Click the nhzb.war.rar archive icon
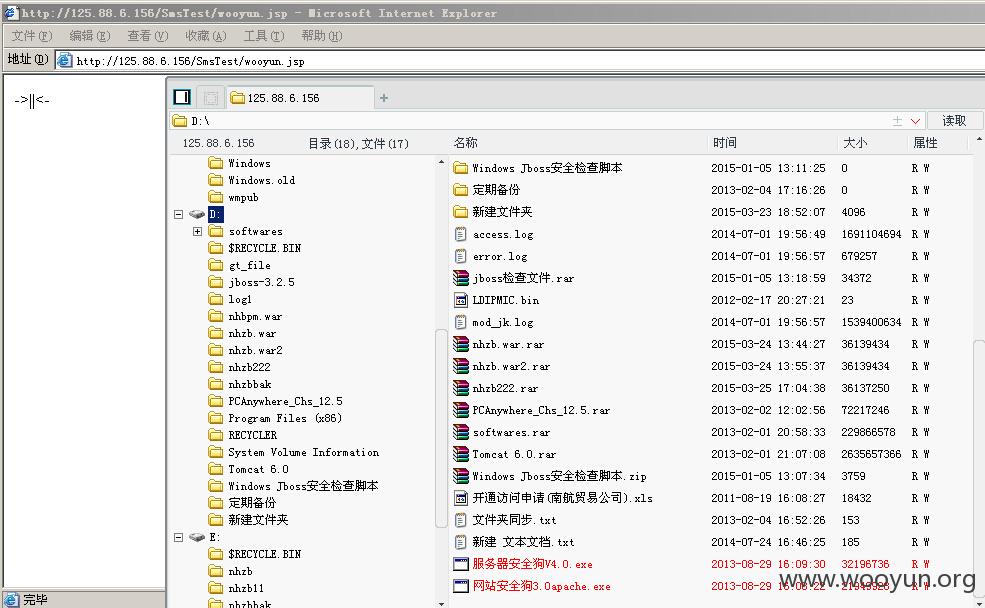This screenshot has height=608, width=985. [x=460, y=344]
